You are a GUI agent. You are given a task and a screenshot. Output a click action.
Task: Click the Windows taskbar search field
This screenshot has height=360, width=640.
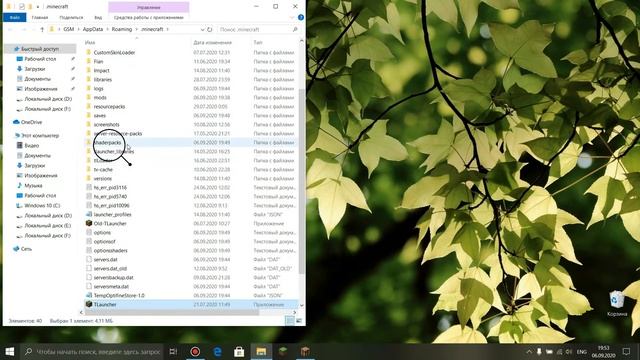point(93,351)
